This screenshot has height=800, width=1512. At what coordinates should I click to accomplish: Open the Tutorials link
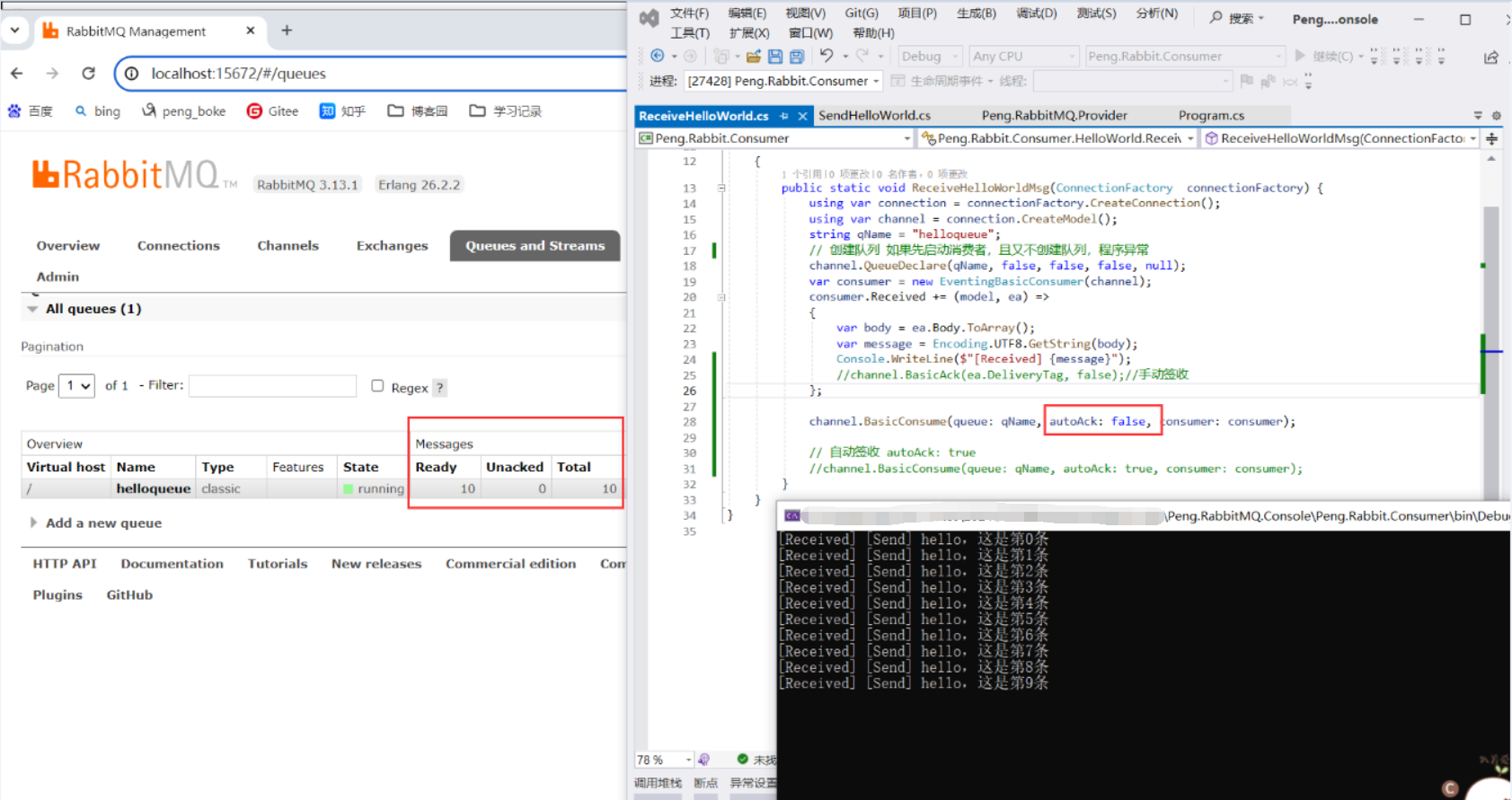278,564
